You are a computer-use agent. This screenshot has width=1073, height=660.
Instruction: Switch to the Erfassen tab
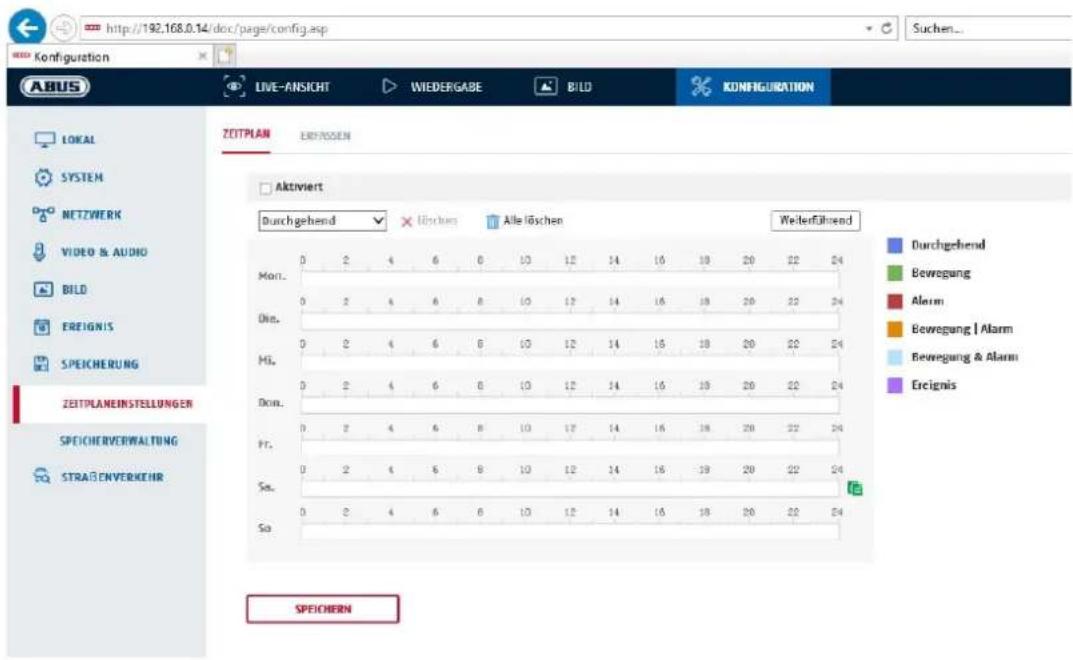click(x=325, y=136)
